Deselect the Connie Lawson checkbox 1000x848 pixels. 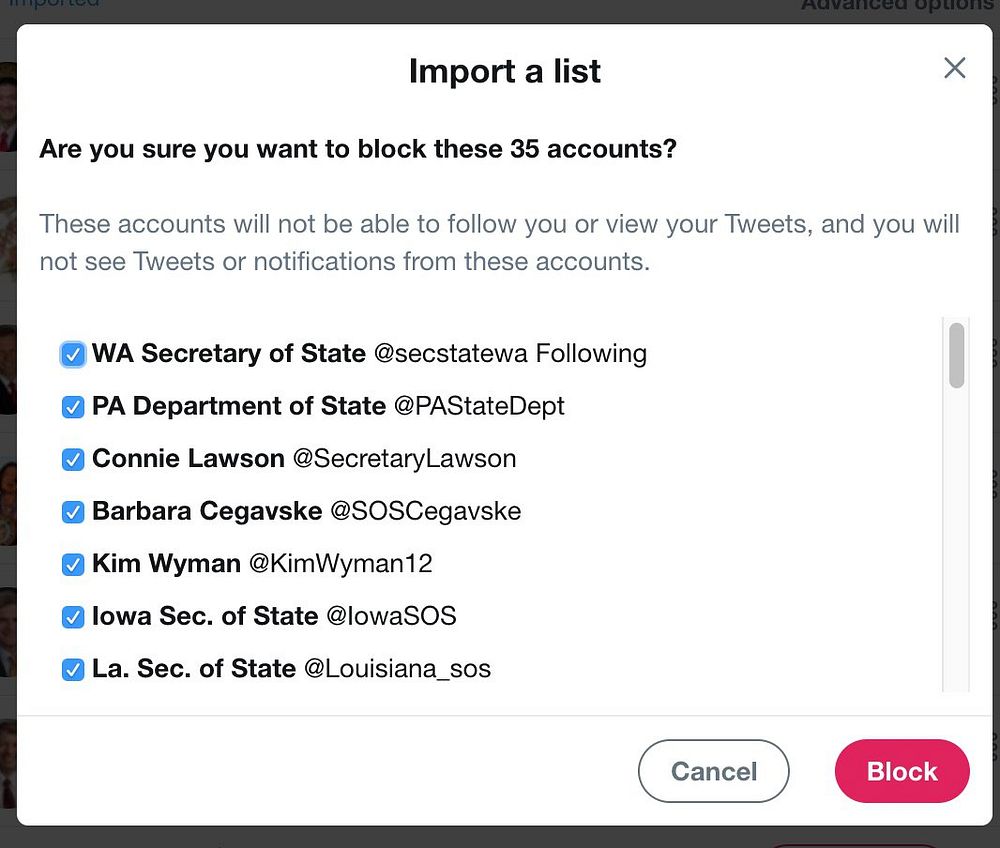pyautogui.click(x=73, y=460)
